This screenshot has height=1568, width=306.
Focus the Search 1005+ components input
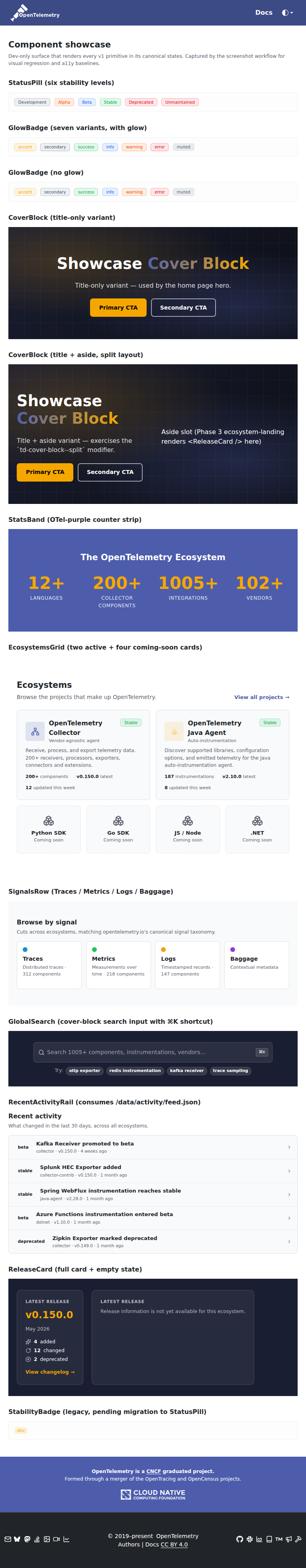153,1052
